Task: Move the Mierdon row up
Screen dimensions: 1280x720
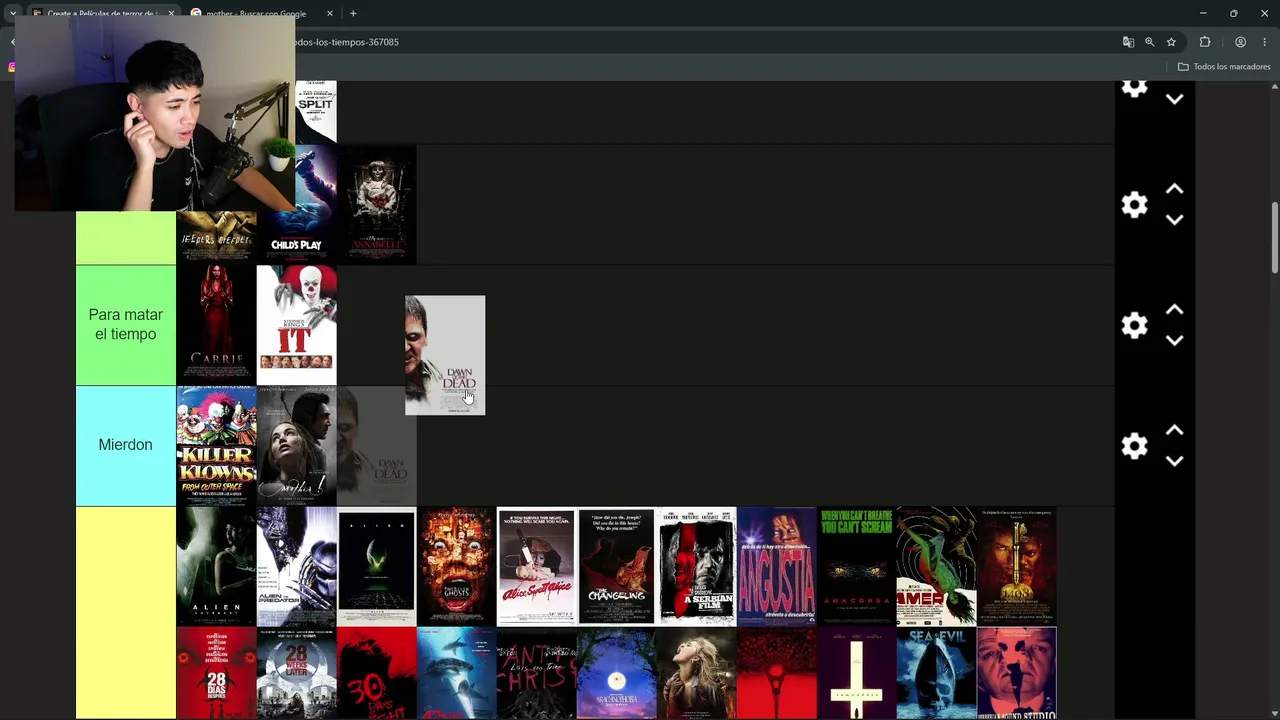Action: [1175, 430]
